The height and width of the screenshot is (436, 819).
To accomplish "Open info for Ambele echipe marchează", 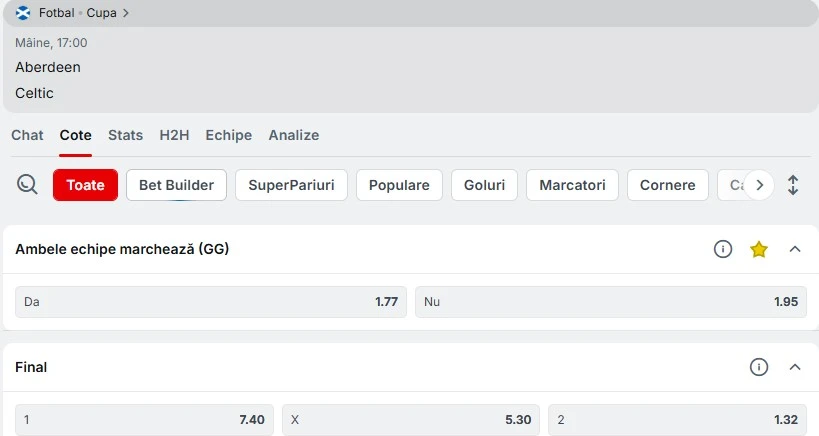I will (x=723, y=249).
